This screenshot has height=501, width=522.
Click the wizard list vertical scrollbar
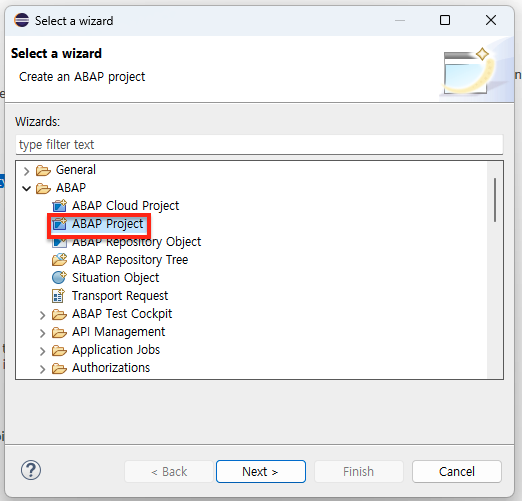pos(495,200)
